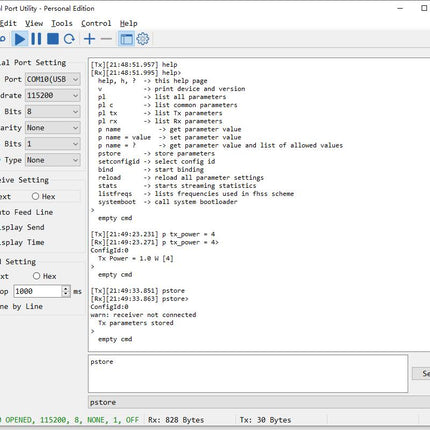Screen dimensions: 430x430
Task: Click the minus Remove icon
Action: pos(106,39)
